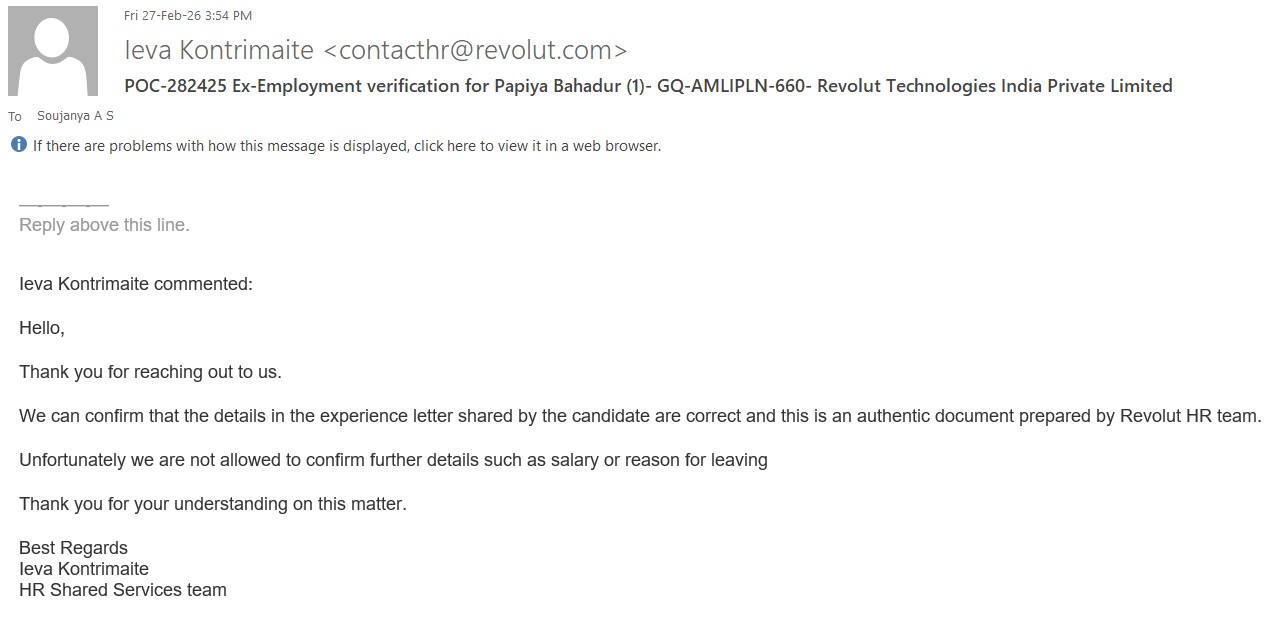Click the 'Best Regards' sign-off
Viewport: 1281px width, 617px height.
(x=73, y=548)
